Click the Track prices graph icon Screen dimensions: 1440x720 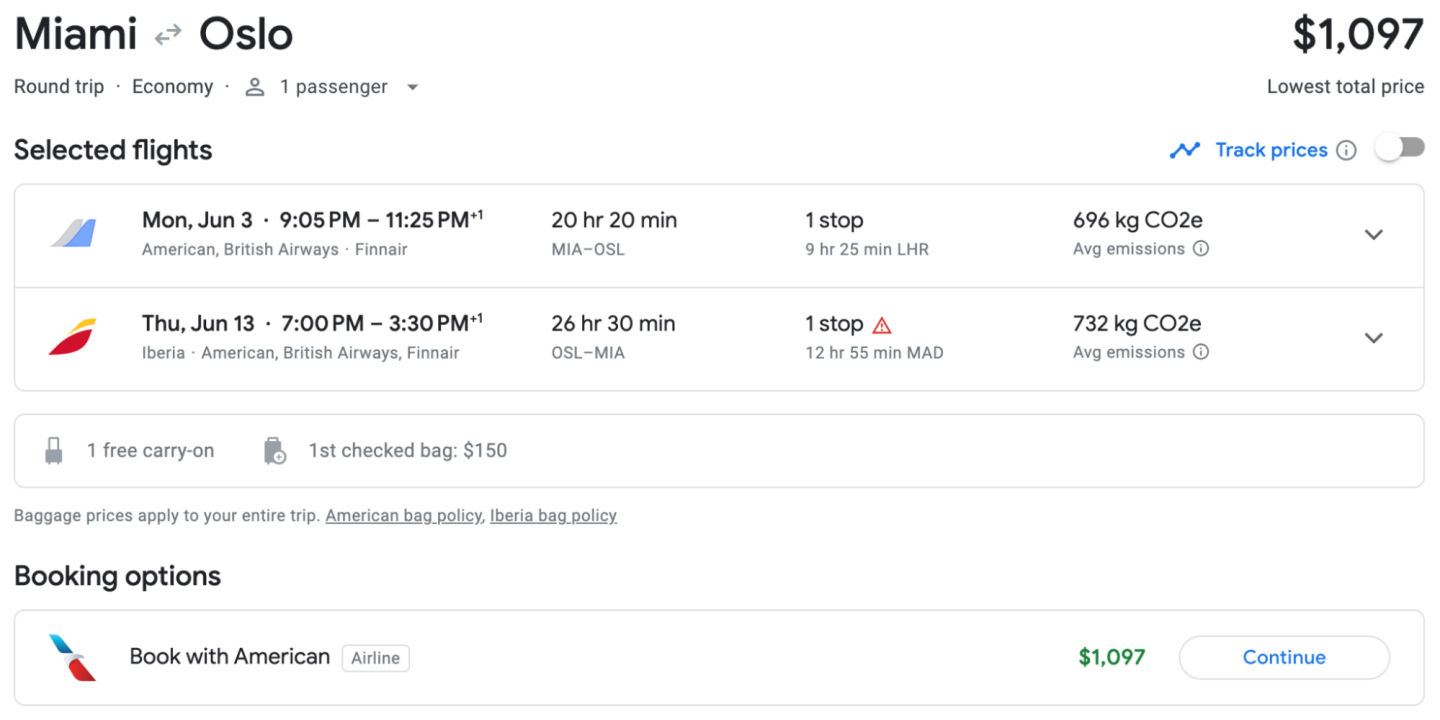coord(1185,150)
